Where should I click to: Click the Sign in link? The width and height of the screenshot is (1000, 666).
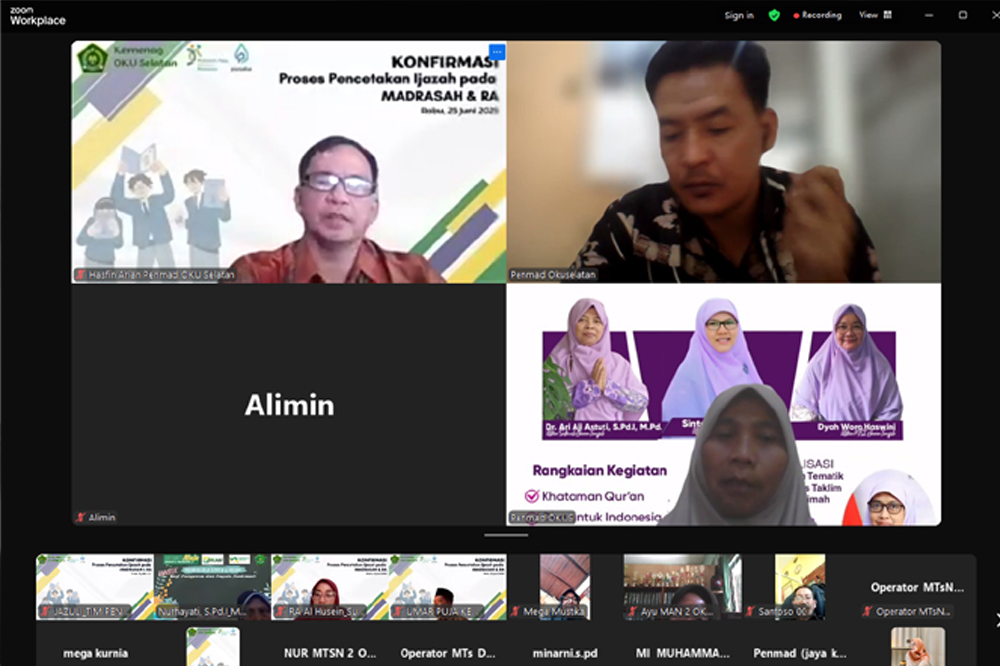click(x=739, y=15)
